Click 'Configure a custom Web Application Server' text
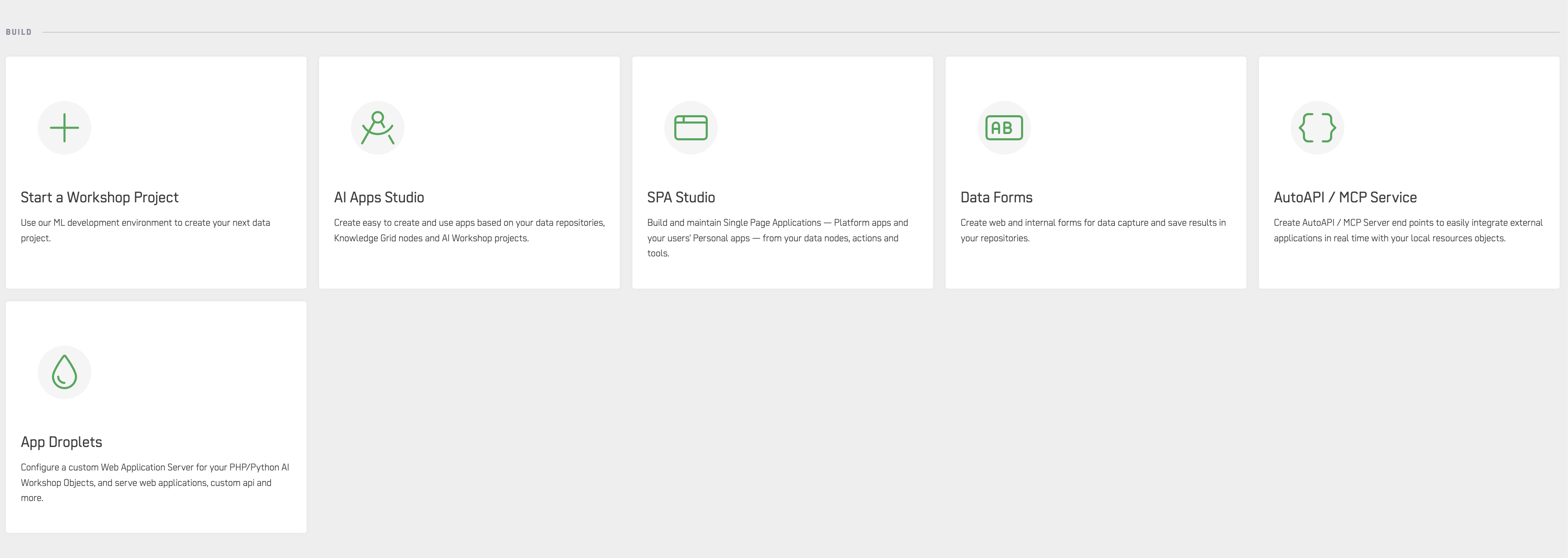The height and width of the screenshot is (558, 1568). [x=155, y=483]
